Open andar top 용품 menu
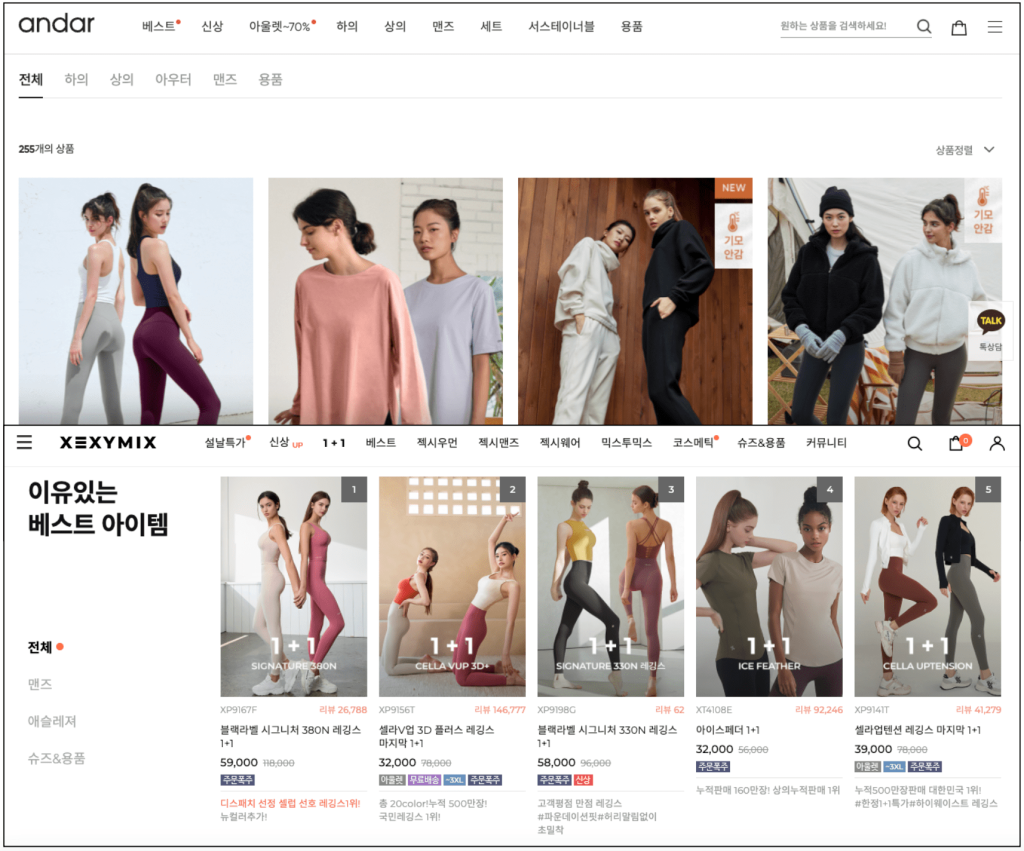Image resolution: width=1024 pixels, height=851 pixels. coord(632,26)
